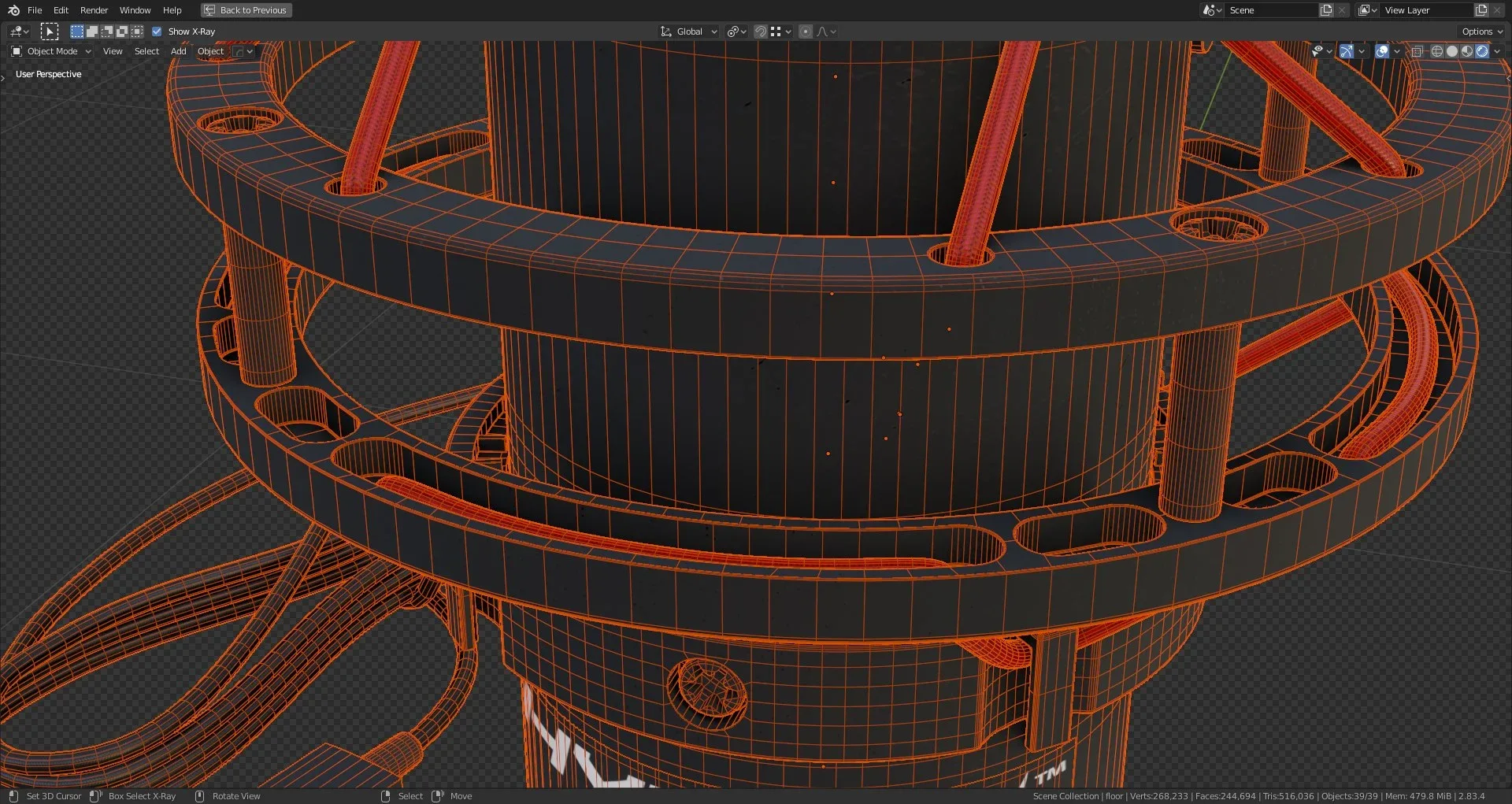The width and height of the screenshot is (1512, 804).
Task: Switch to Wireframe viewport shading
Action: 1436,51
